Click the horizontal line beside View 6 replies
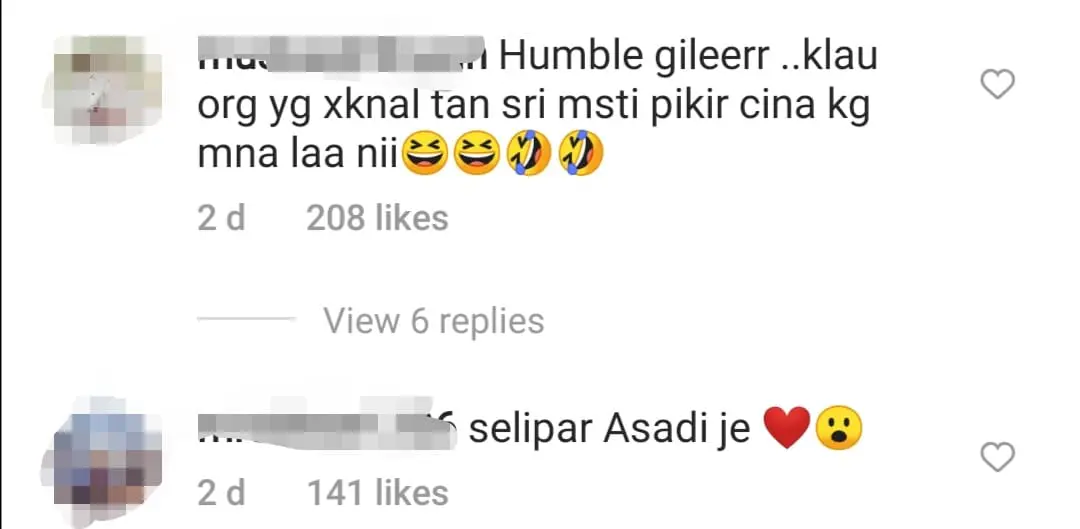 247,319
